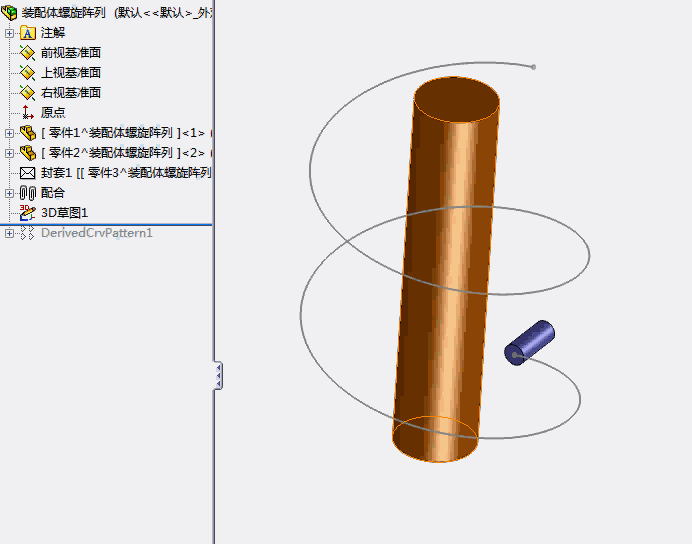Collapse the feature tree panel with arrow handle

(x=218, y=375)
